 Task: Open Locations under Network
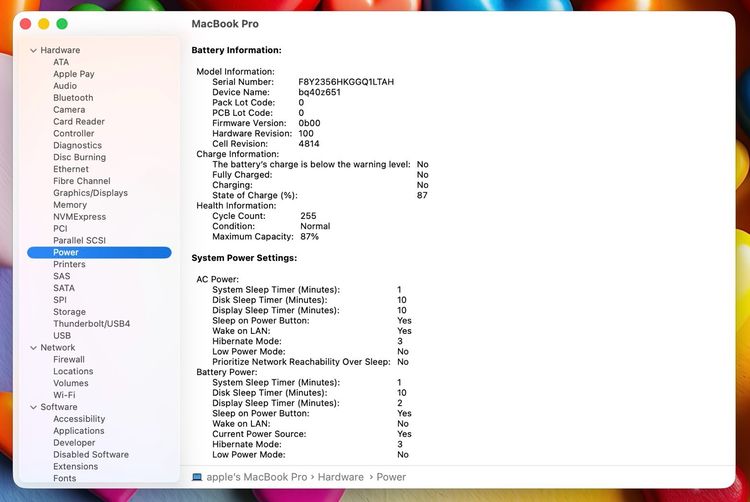tap(73, 371)
